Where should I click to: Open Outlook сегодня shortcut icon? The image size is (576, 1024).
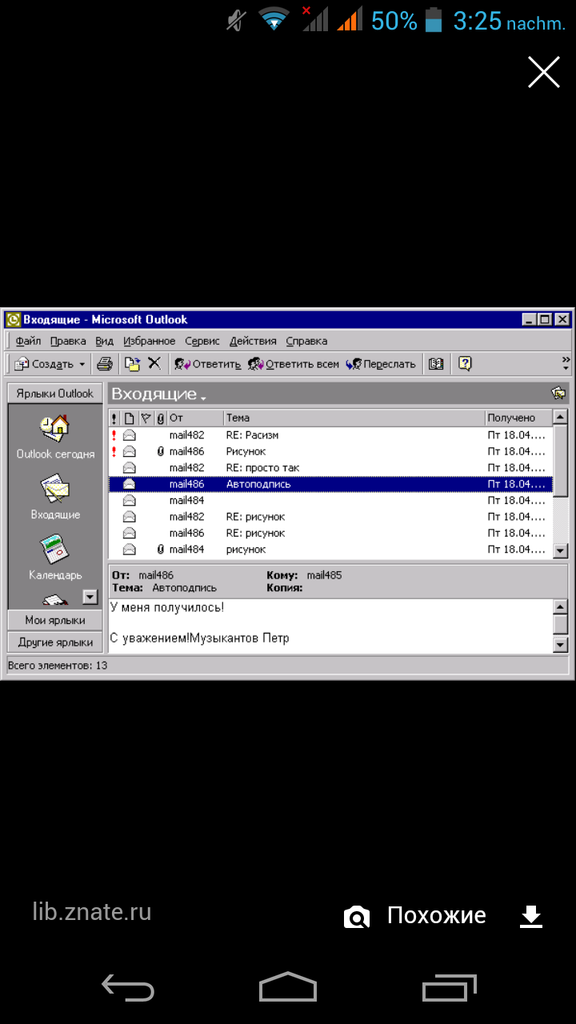pos(55,438)
